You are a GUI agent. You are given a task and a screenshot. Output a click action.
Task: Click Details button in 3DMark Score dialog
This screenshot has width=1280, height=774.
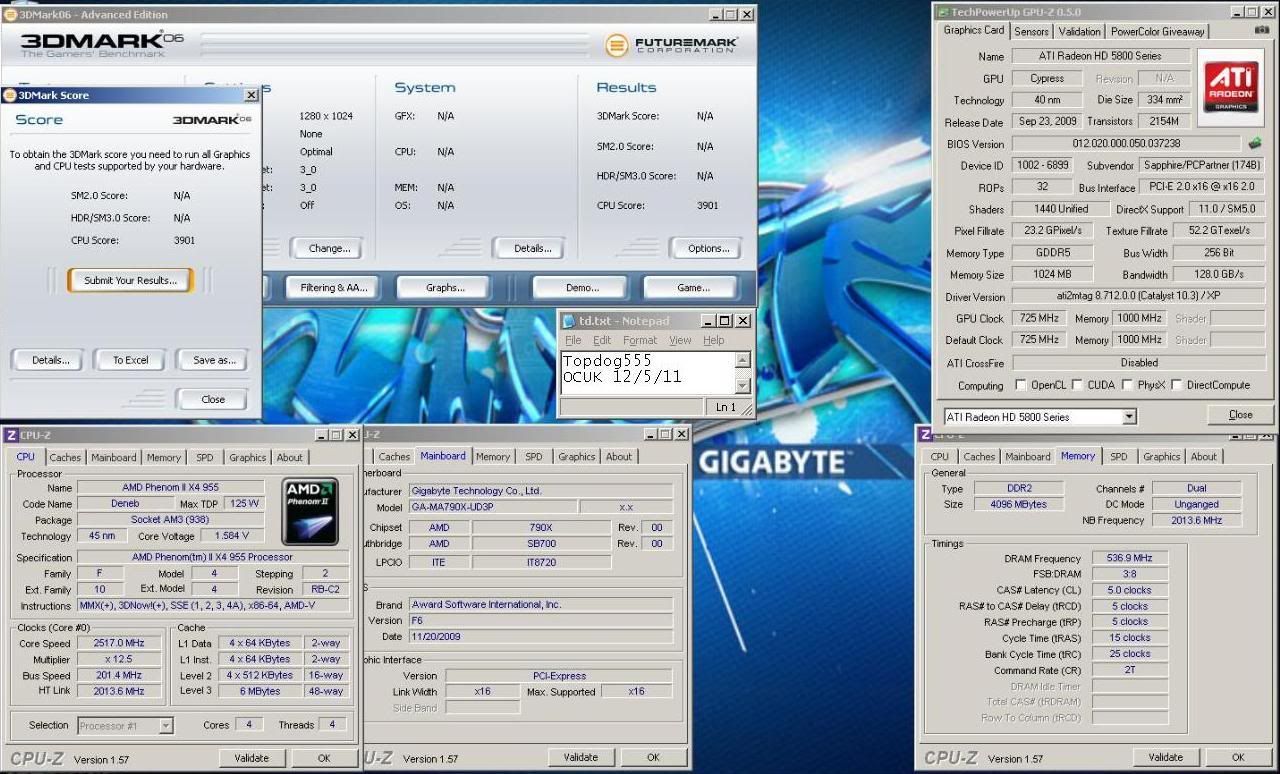[x=50, y=360]
